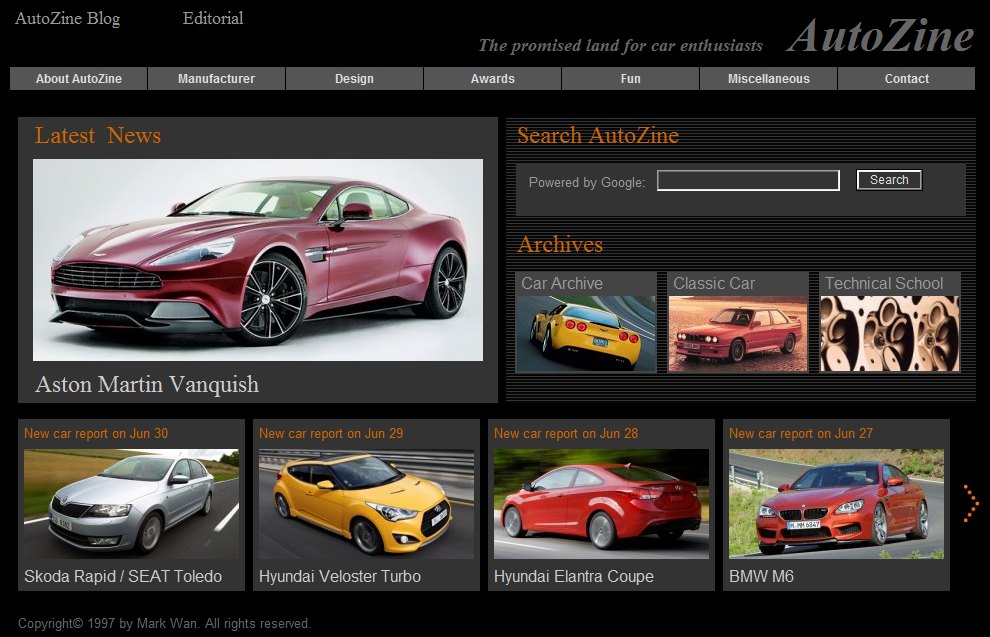
Task: Select New car report on Jun 28
Action: point(566,434)
